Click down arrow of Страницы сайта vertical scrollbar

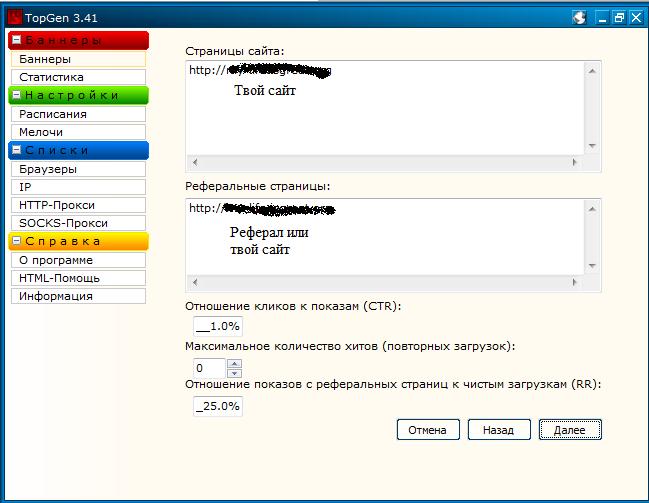(x=592, y=146)
